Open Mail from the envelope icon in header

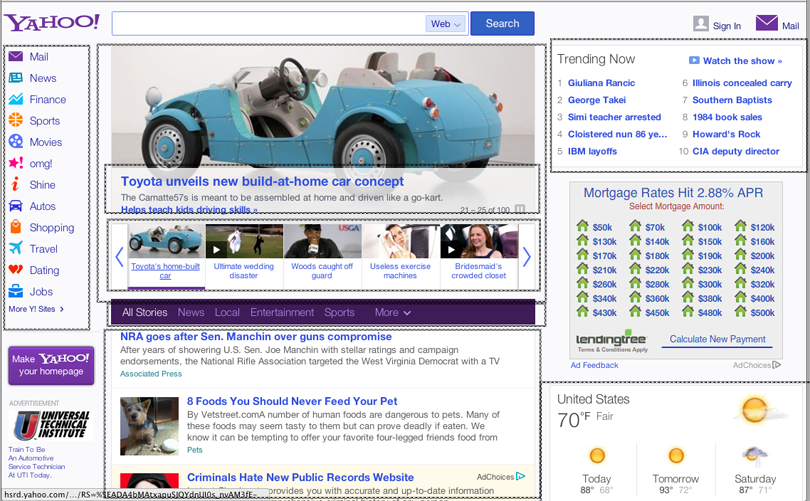click(767, 23)
